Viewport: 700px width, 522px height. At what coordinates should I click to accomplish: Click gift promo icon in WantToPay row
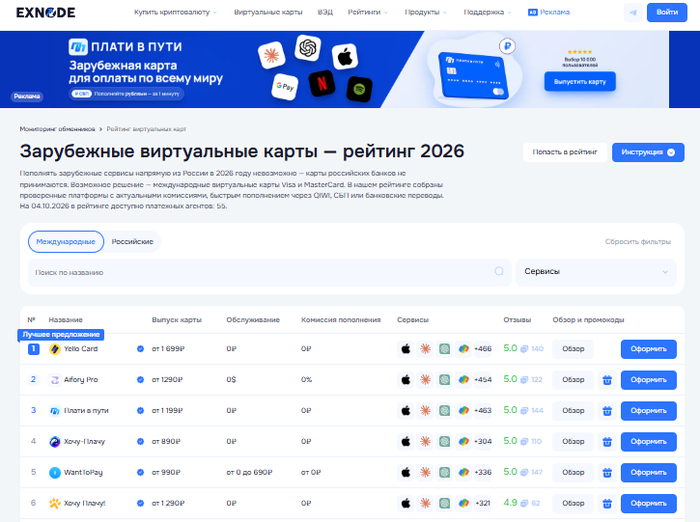click(x=607, y=472)
